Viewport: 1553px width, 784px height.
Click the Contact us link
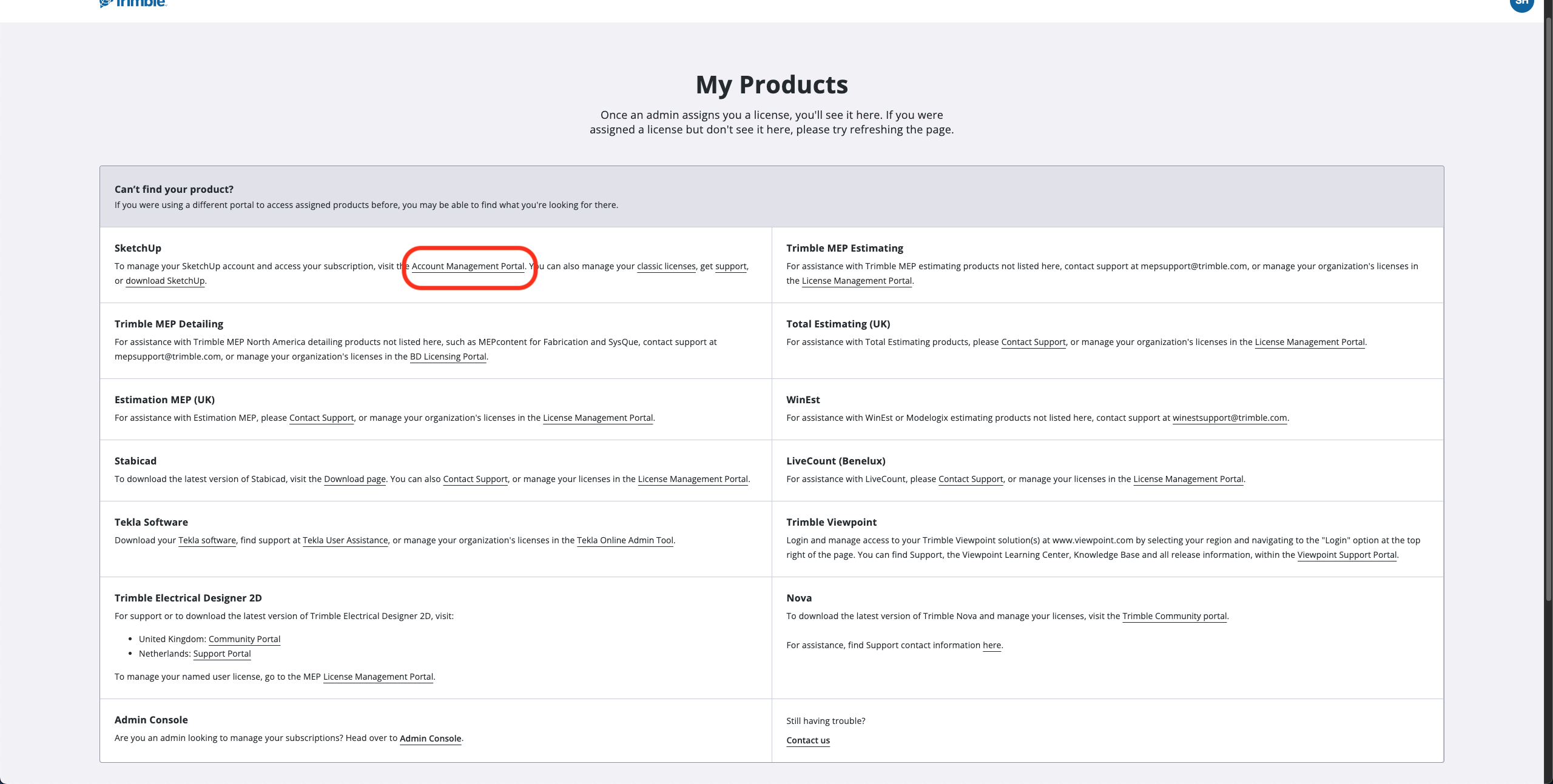[808, 740]
